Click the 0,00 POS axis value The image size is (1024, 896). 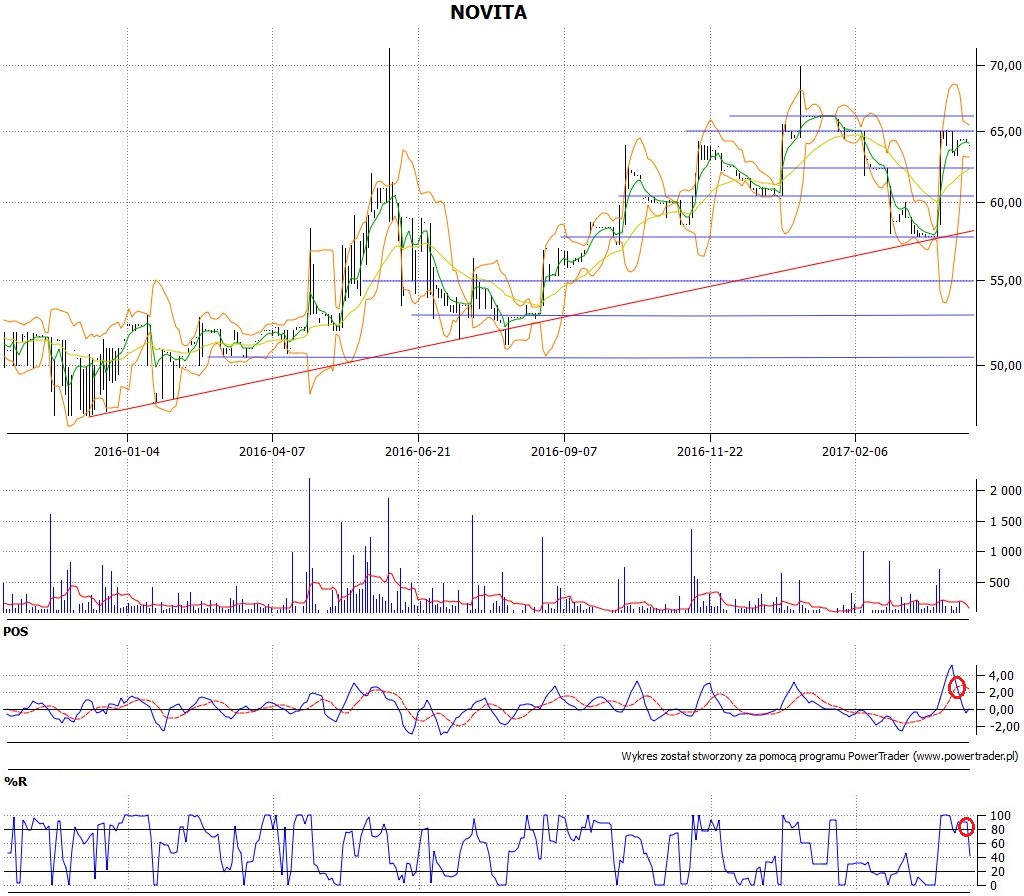(1002, 710)
